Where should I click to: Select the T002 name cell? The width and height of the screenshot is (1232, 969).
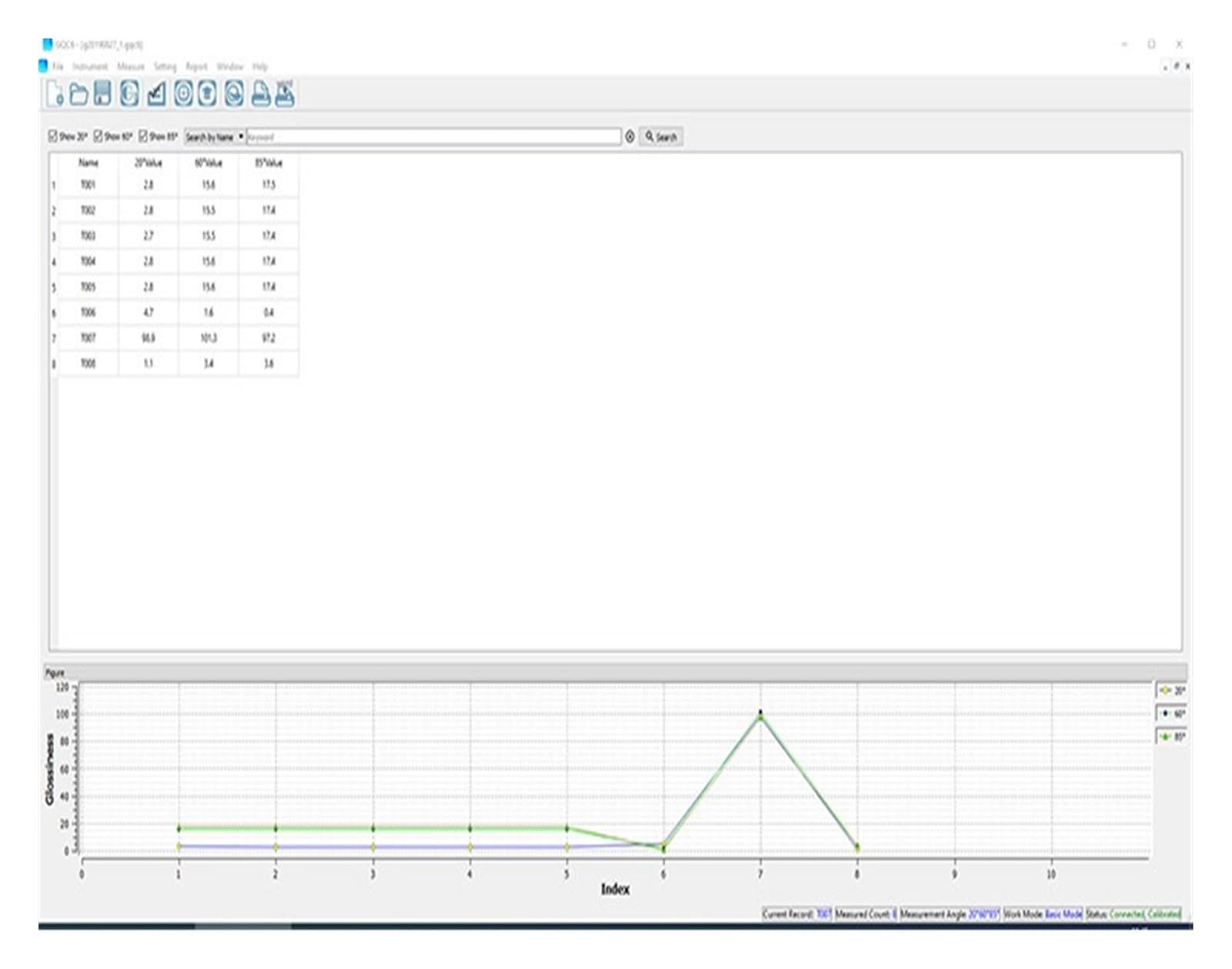coord(89,210)
